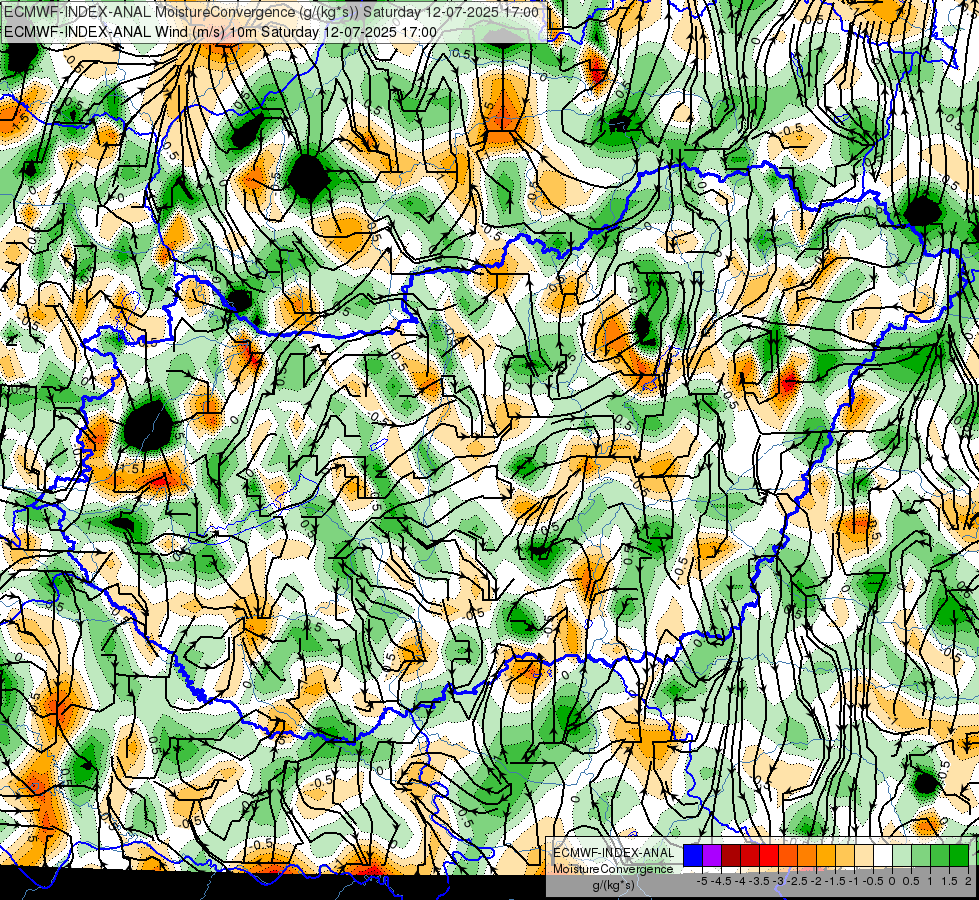Click the "MoistureConvergence" label in the legend
Viewport: 979px width, 900px height.
[614, 869]
